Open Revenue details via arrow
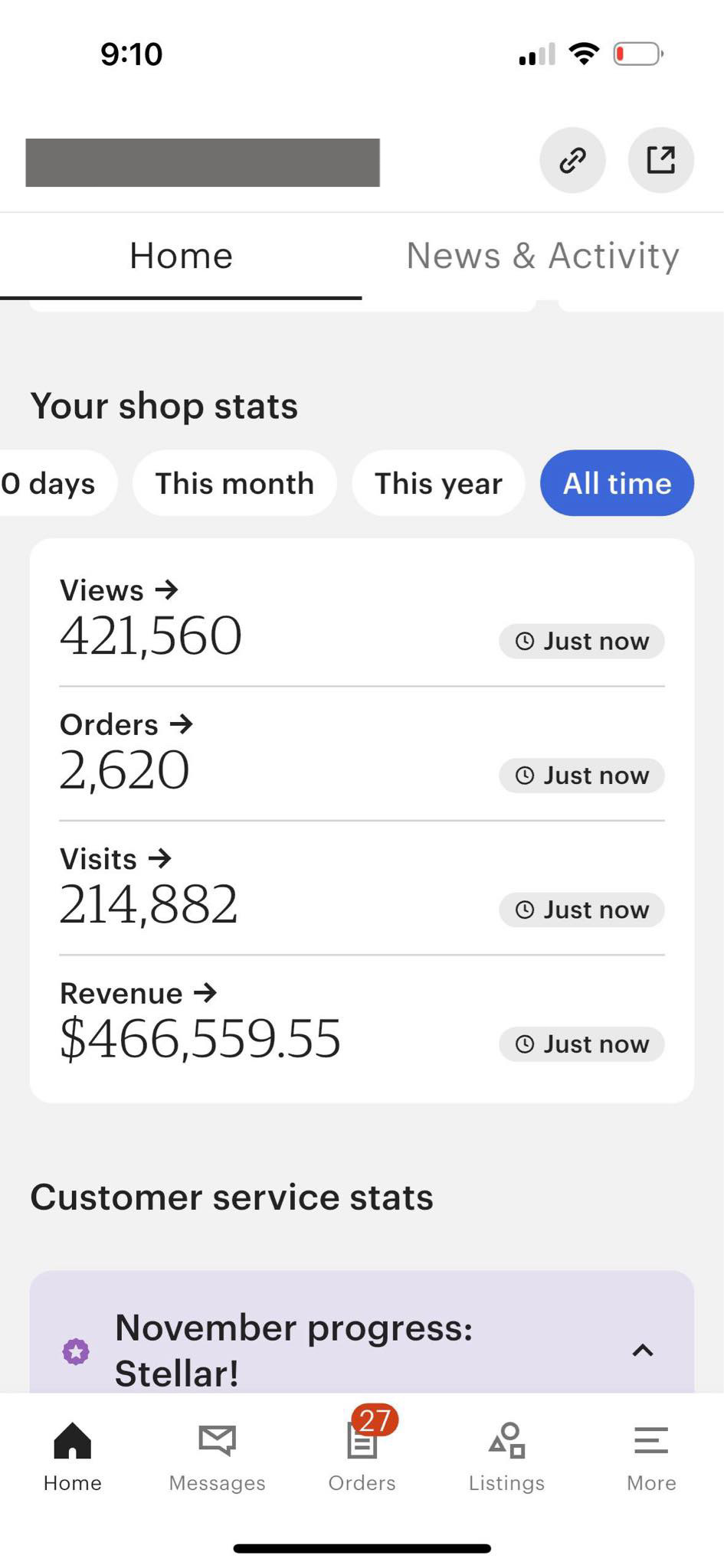The image size is (724, 1568). click(205, 993)
